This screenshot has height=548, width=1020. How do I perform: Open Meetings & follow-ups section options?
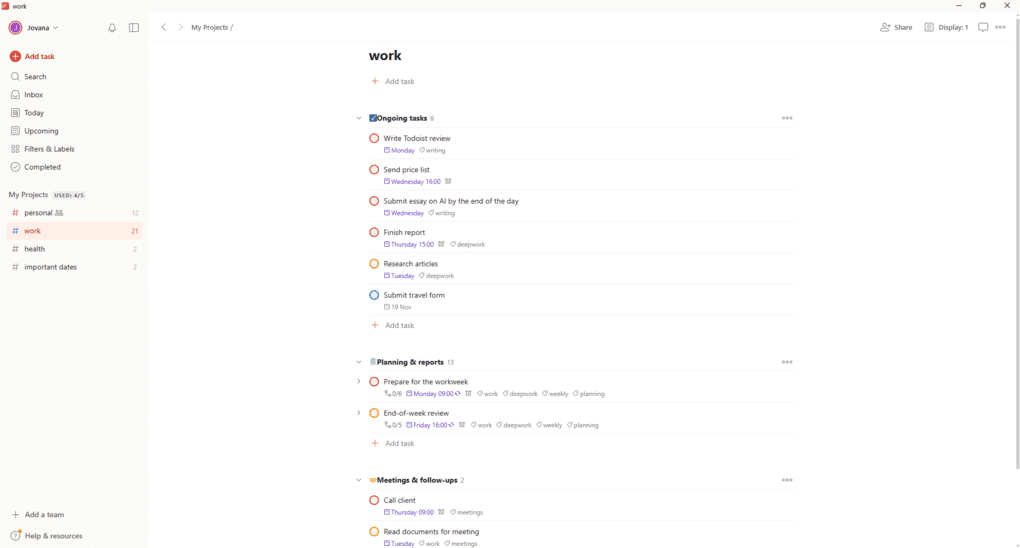(787, 480)
